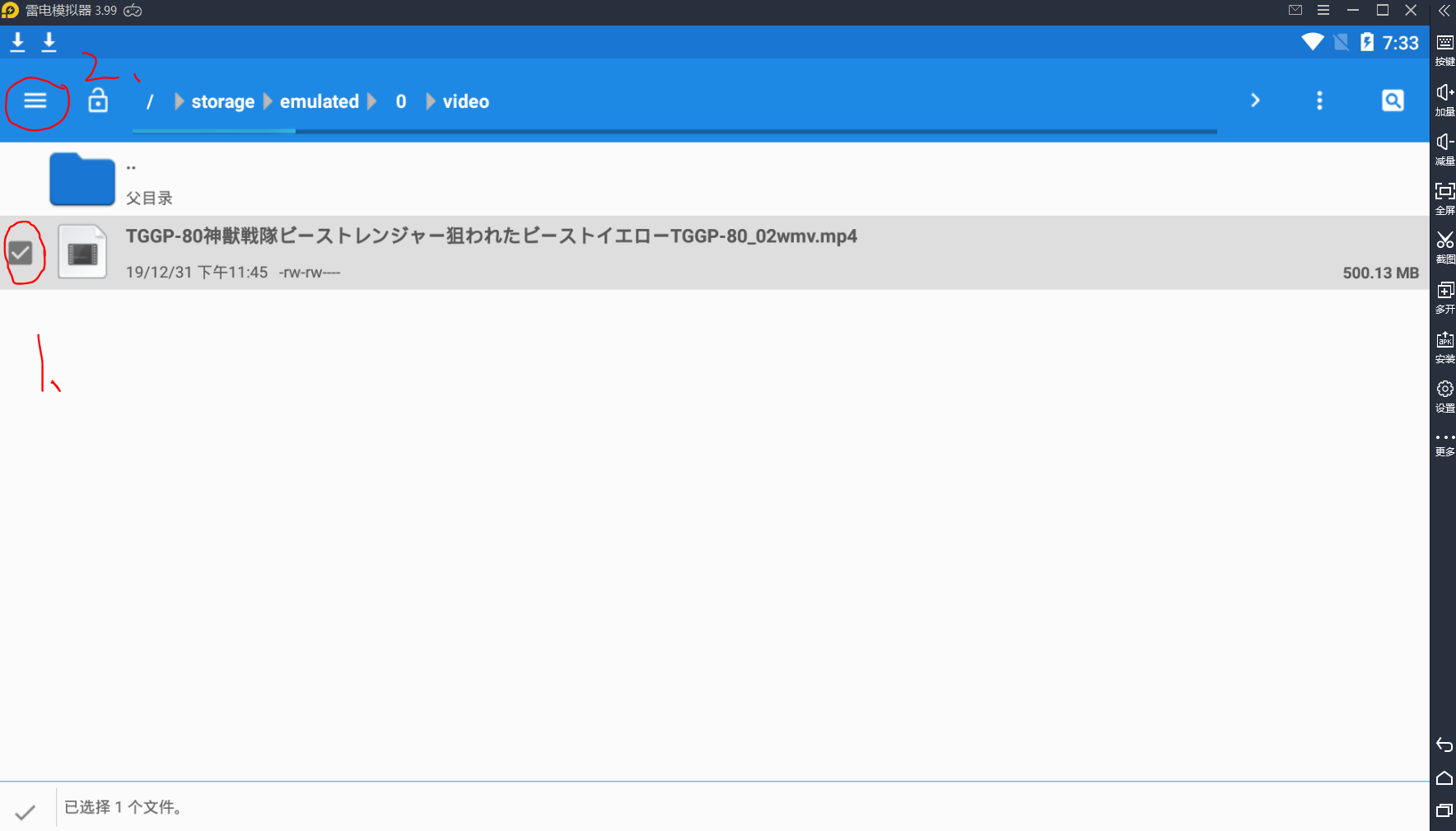Uncheck the selected mp4 file checkbox

(21, 253)
